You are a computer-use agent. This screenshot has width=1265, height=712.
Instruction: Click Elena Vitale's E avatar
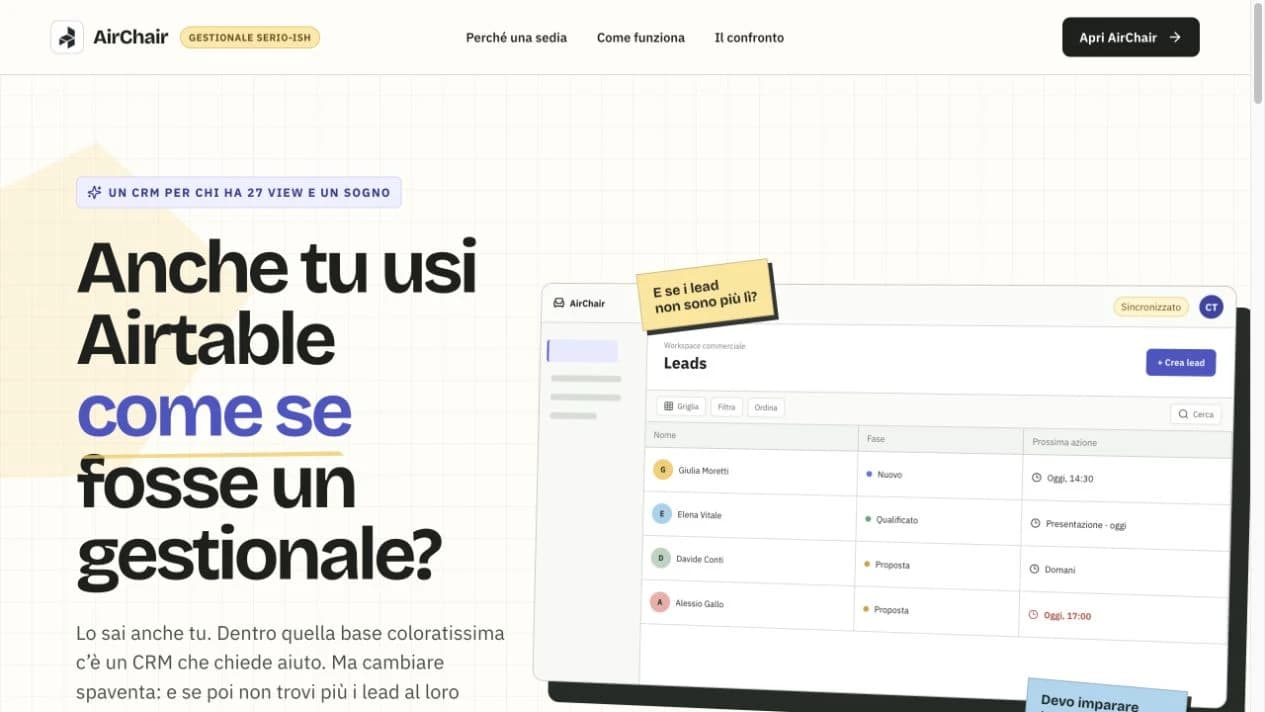click(x=661, y=514)
